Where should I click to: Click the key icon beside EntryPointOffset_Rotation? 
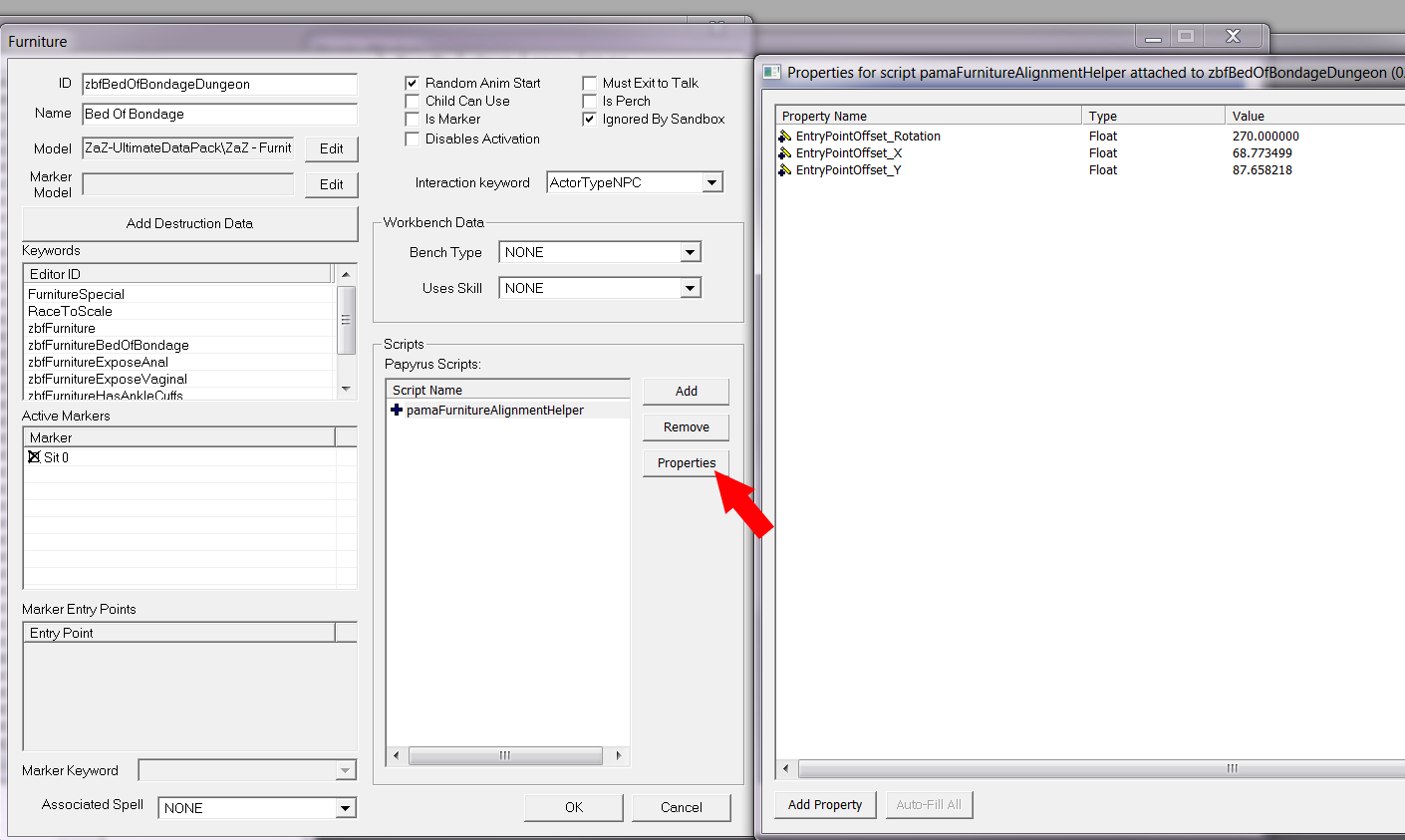point(784,136)
